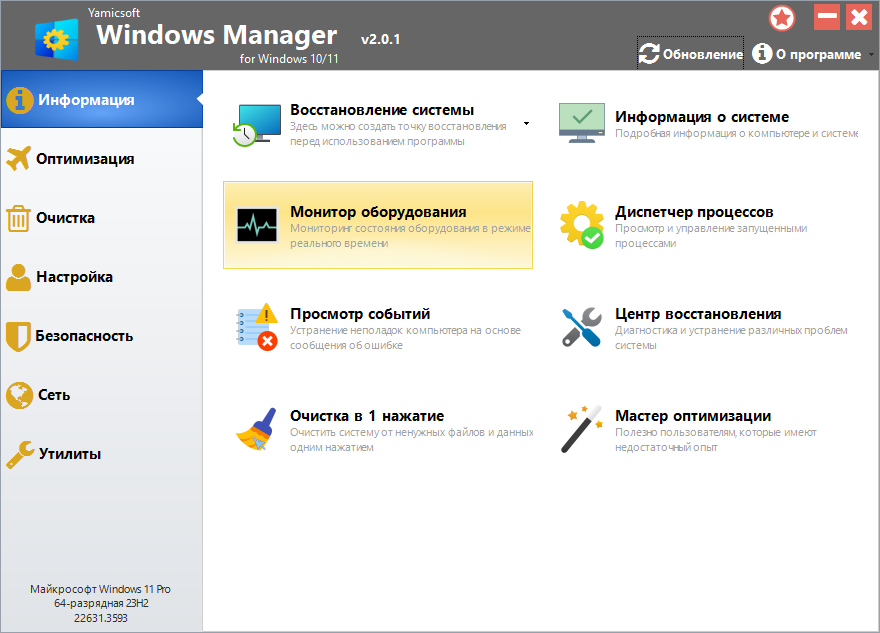Select the Сеть sidebar tab
The image size is (880, 633).
54,395
